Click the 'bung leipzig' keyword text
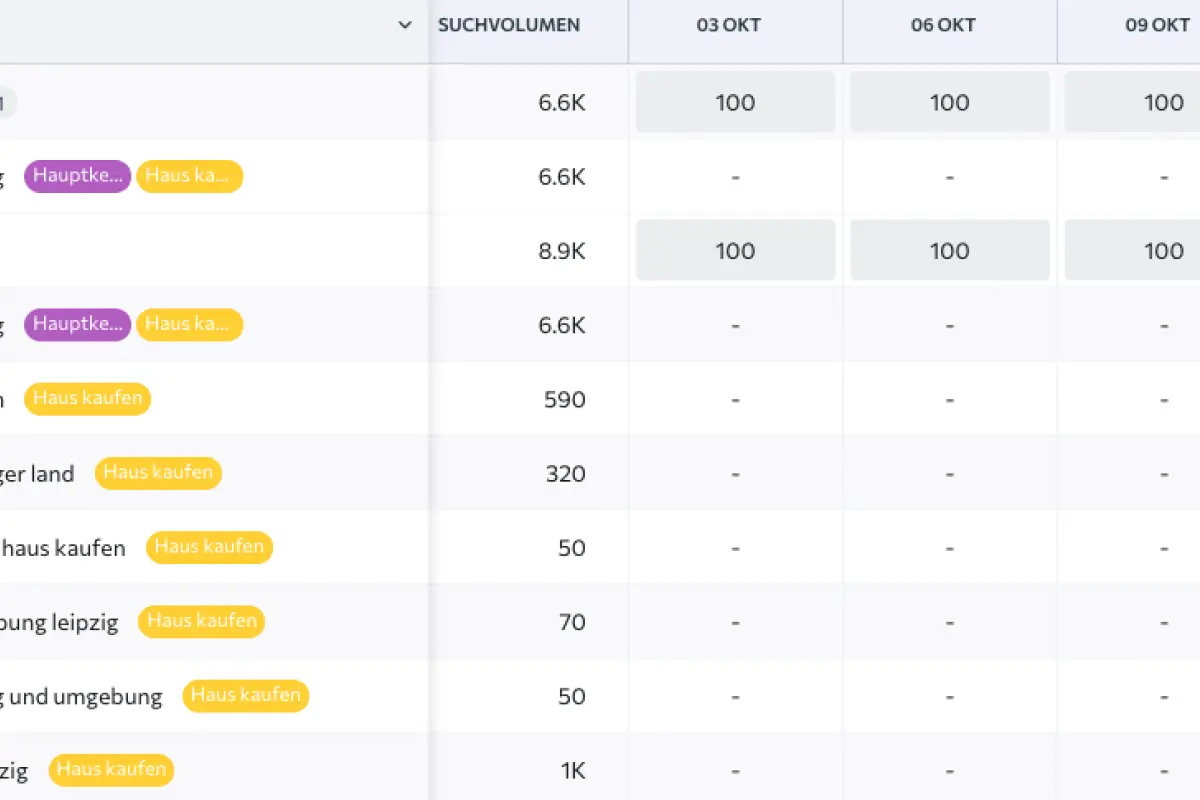Image resolution: width=1200 pixels, height=800 pixels. (x=59, y=622)
